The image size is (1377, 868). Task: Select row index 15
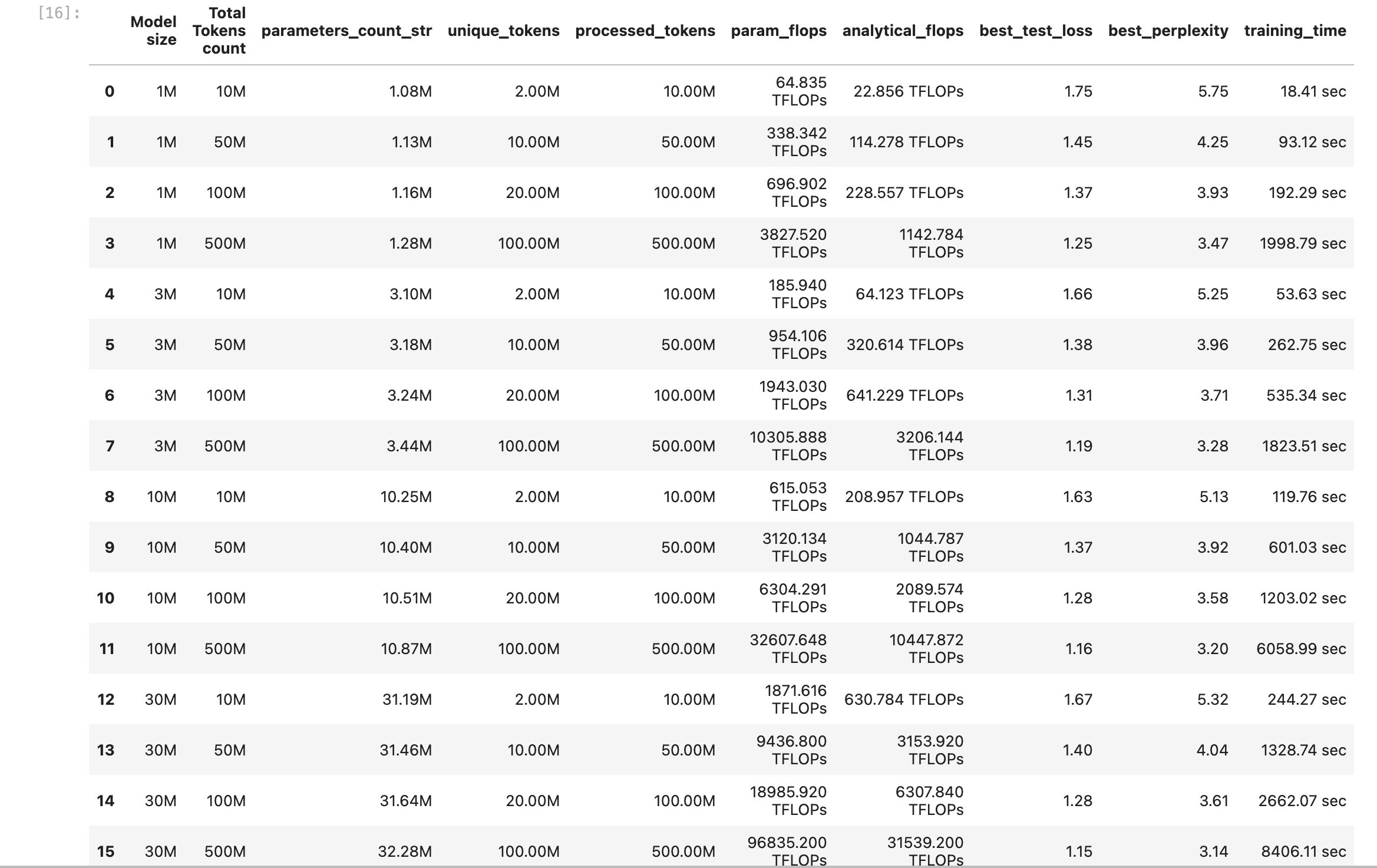click(105, 852)
